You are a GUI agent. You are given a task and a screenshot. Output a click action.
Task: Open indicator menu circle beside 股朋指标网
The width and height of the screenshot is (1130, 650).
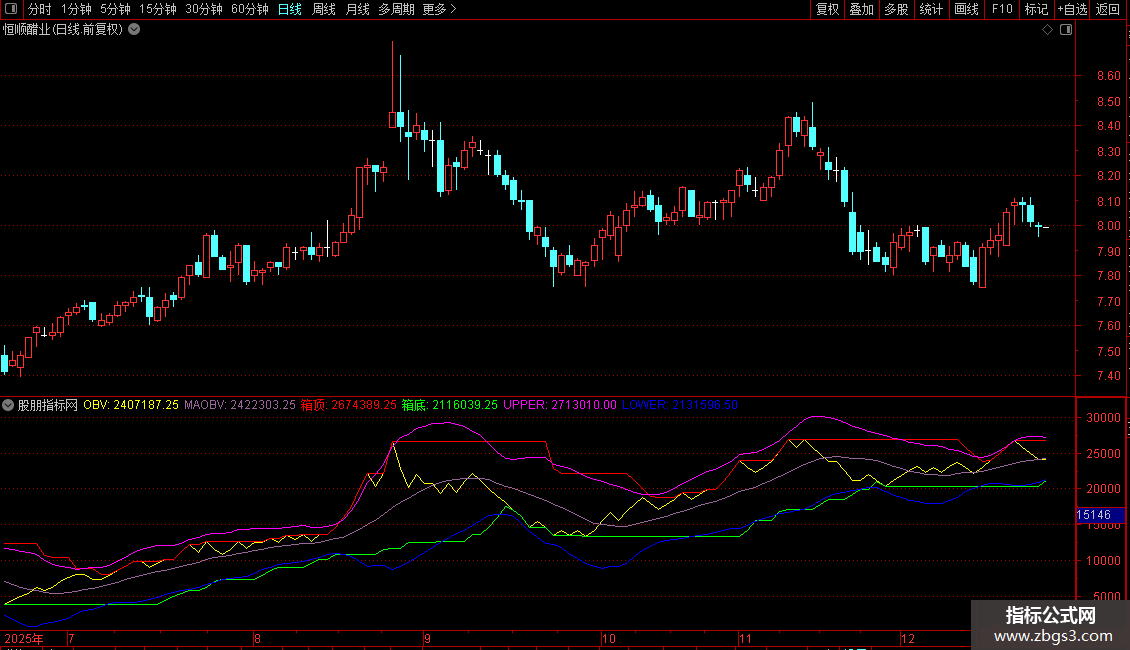(x=8, y=405)
